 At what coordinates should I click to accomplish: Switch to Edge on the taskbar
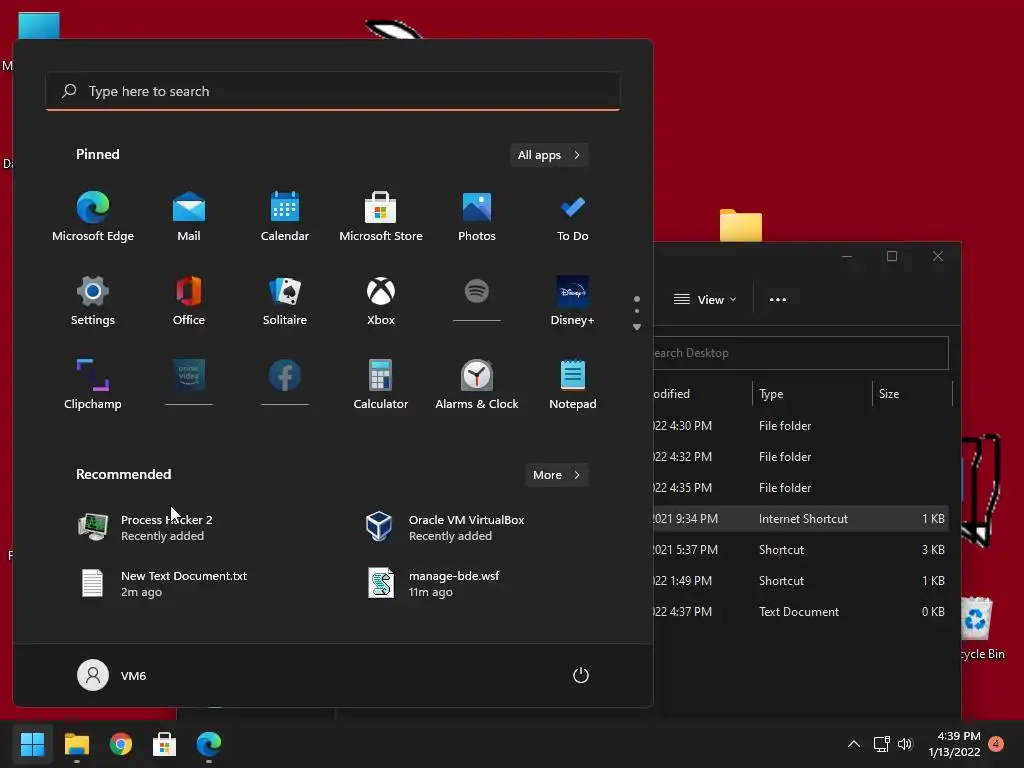click(x=209, y=744)
